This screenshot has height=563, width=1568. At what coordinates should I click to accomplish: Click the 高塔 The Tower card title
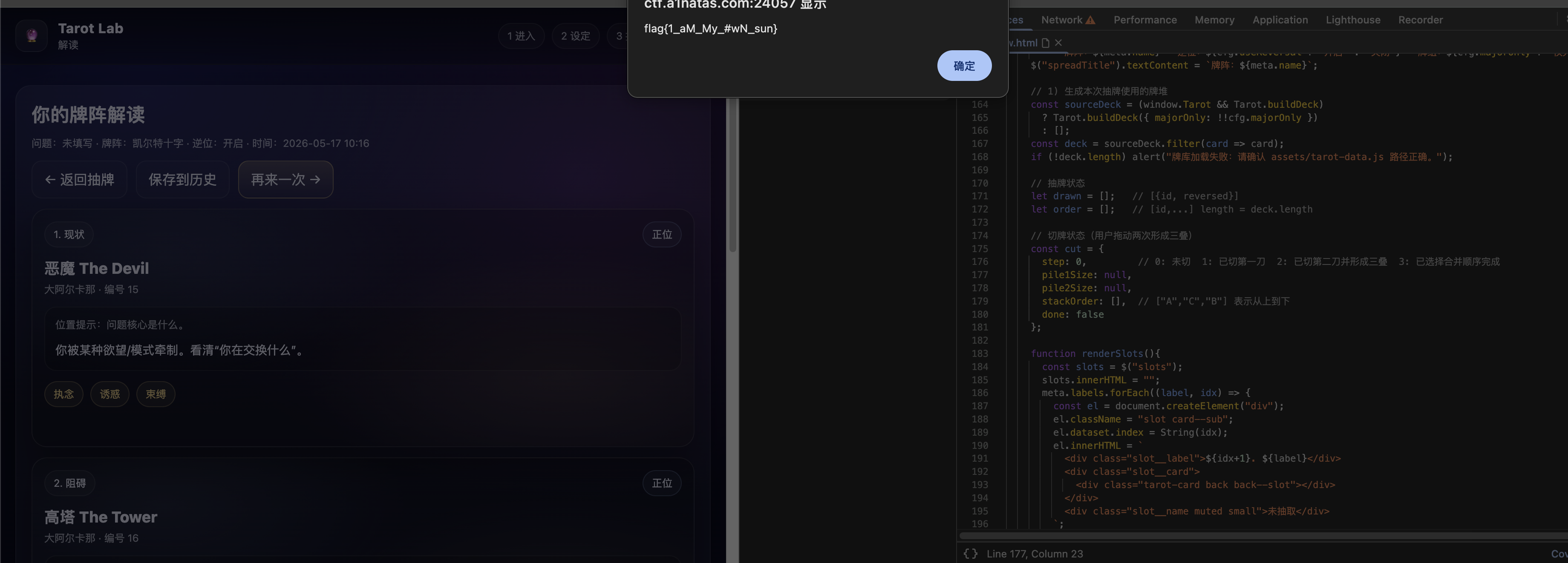(101, 517)
